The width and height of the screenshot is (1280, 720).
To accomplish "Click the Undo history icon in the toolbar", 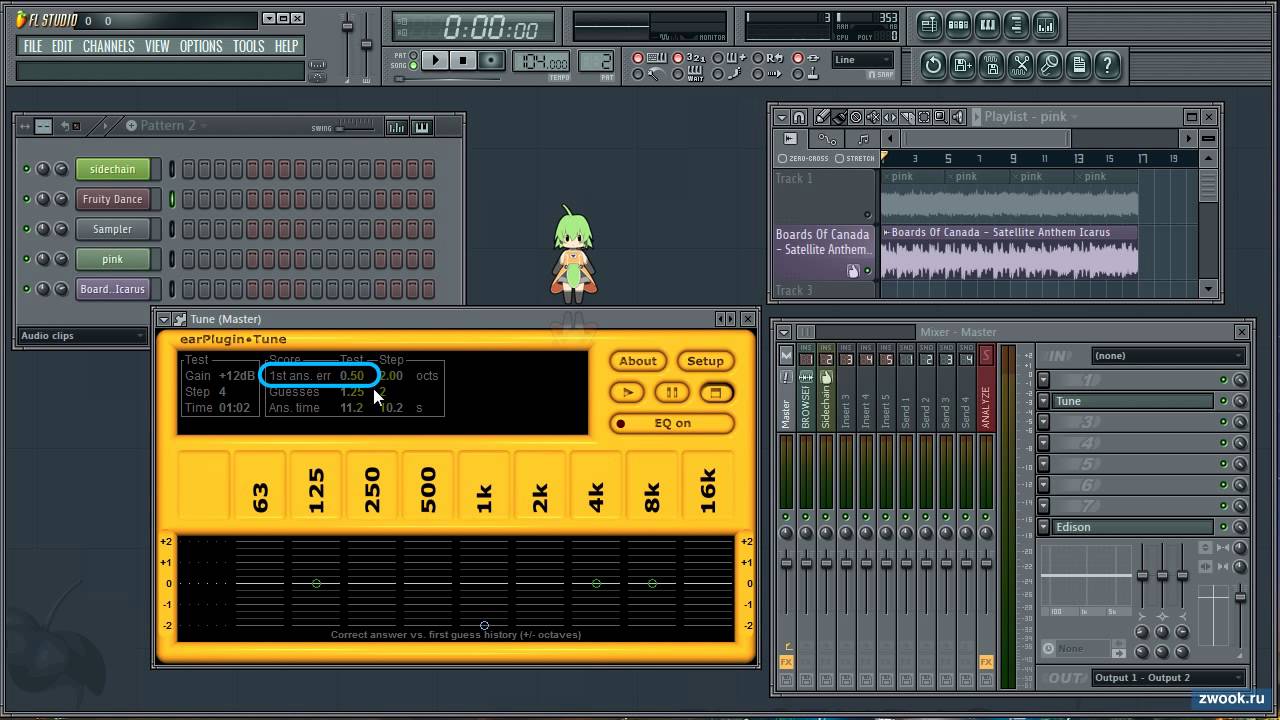I will [x=933, y=65].
